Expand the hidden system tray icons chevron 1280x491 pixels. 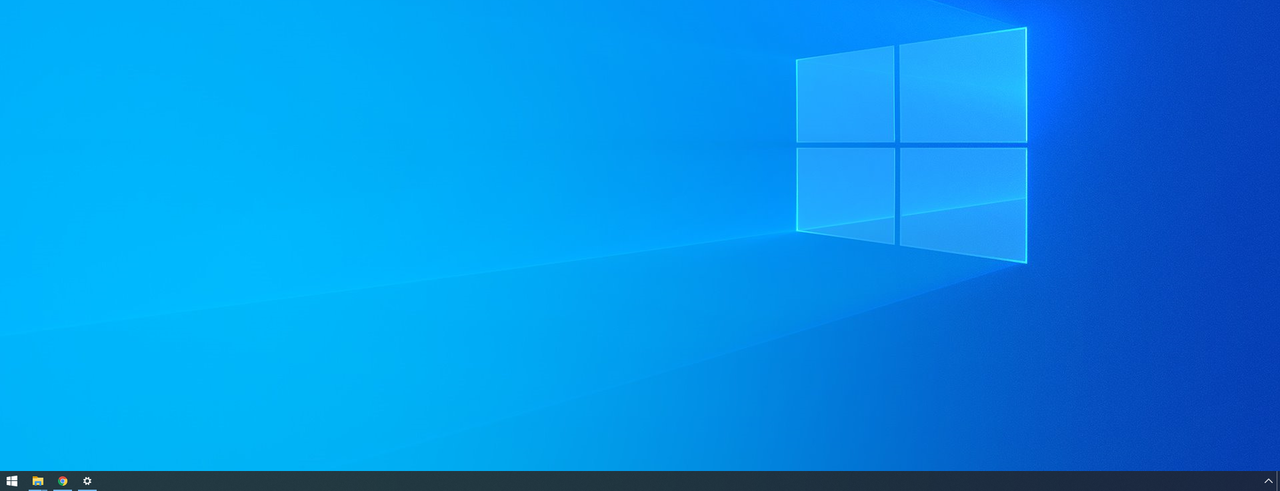[1268, 481]
